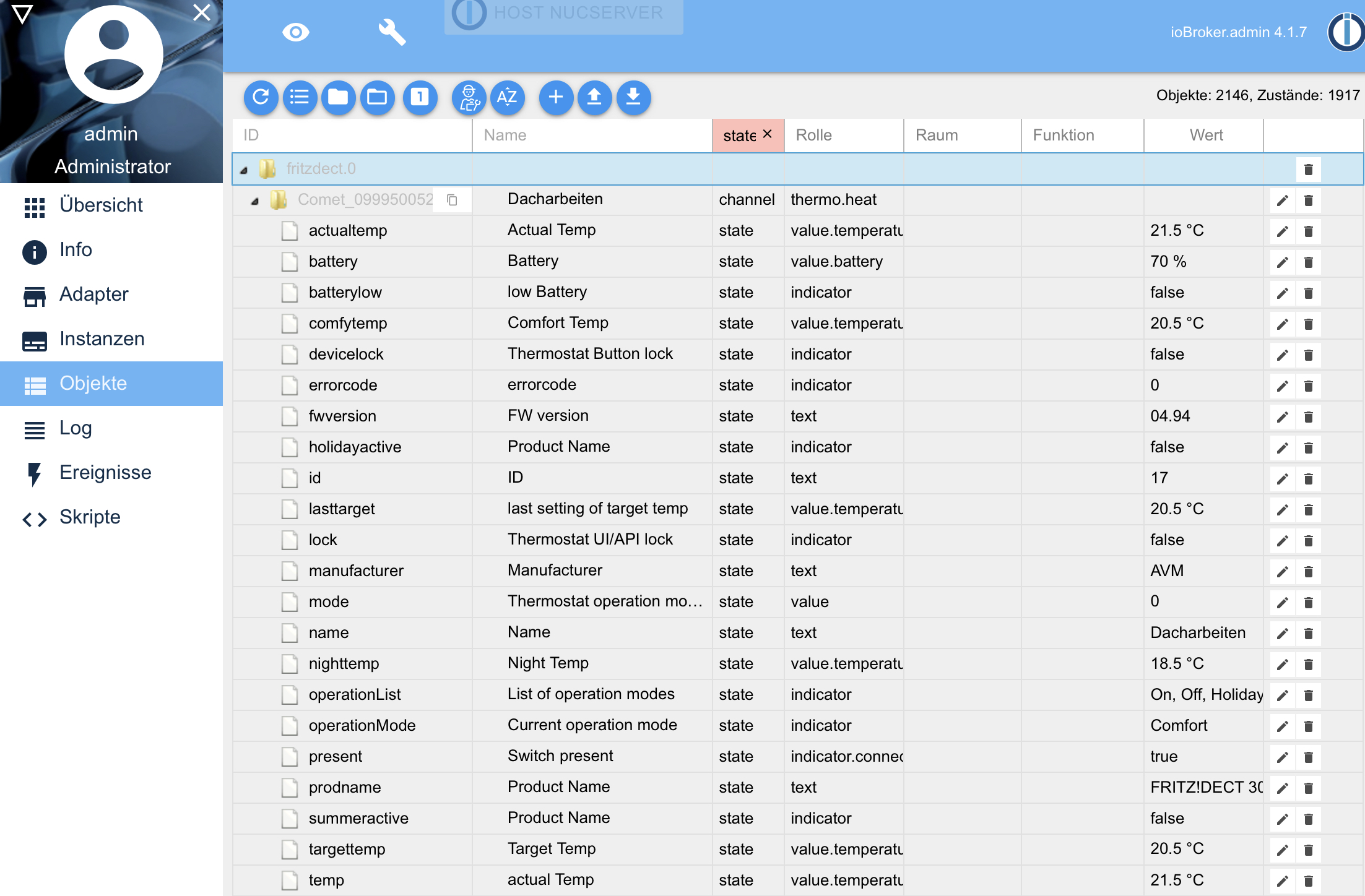Delete the present object
Viewport: 1365px width, 896px height.
[x=1308, y=757]
